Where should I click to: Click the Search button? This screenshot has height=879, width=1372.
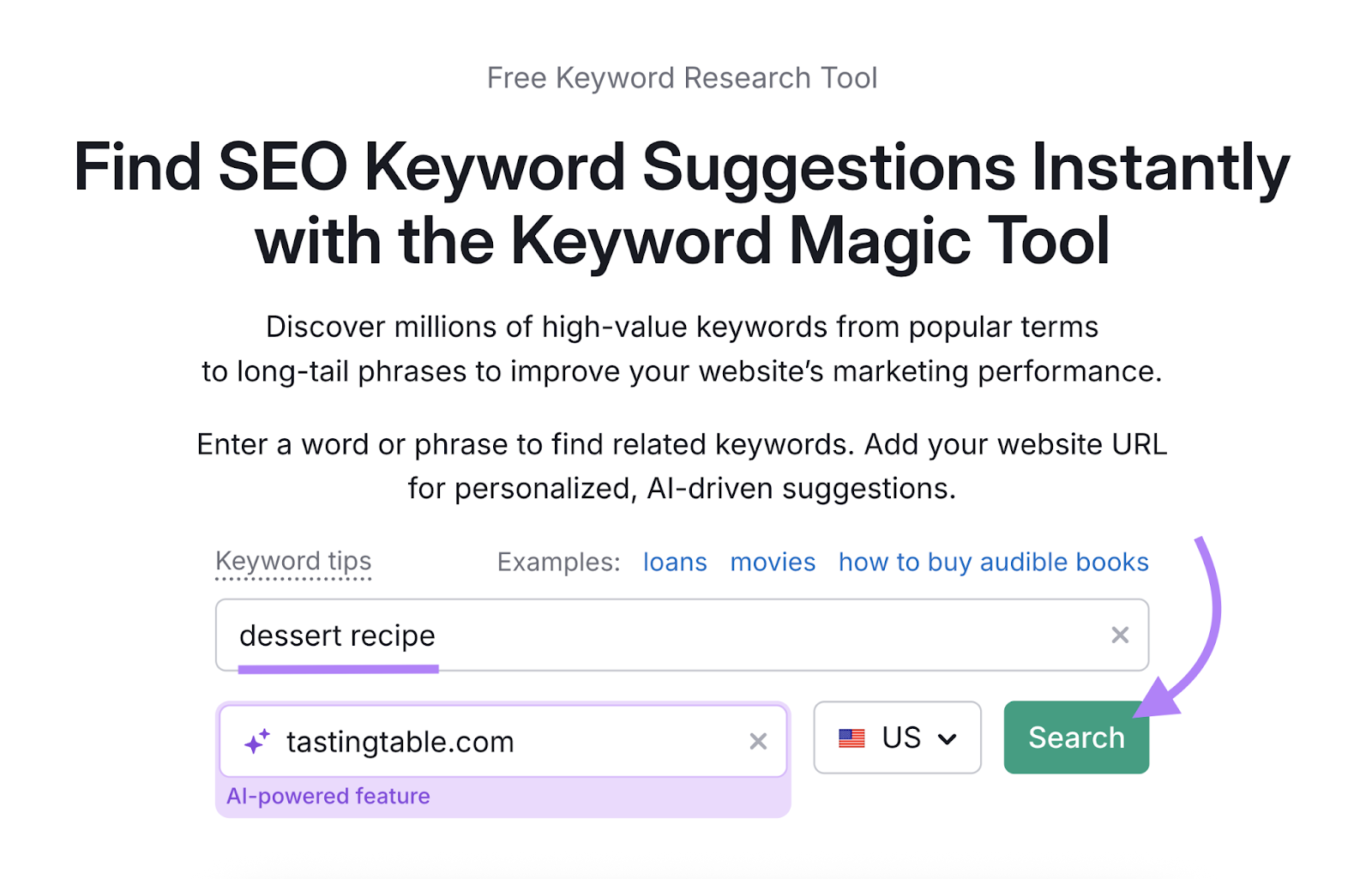1075,737
